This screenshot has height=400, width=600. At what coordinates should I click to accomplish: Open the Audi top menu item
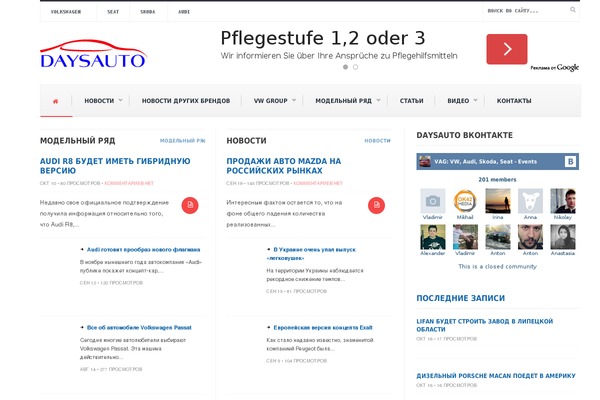(184, 12)
